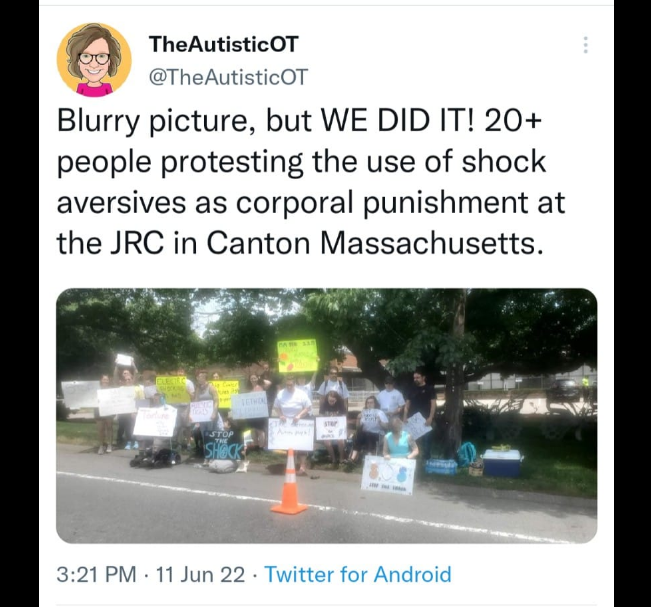
Task: Click the poster with orange and blue circles
Action: [389, 475]
